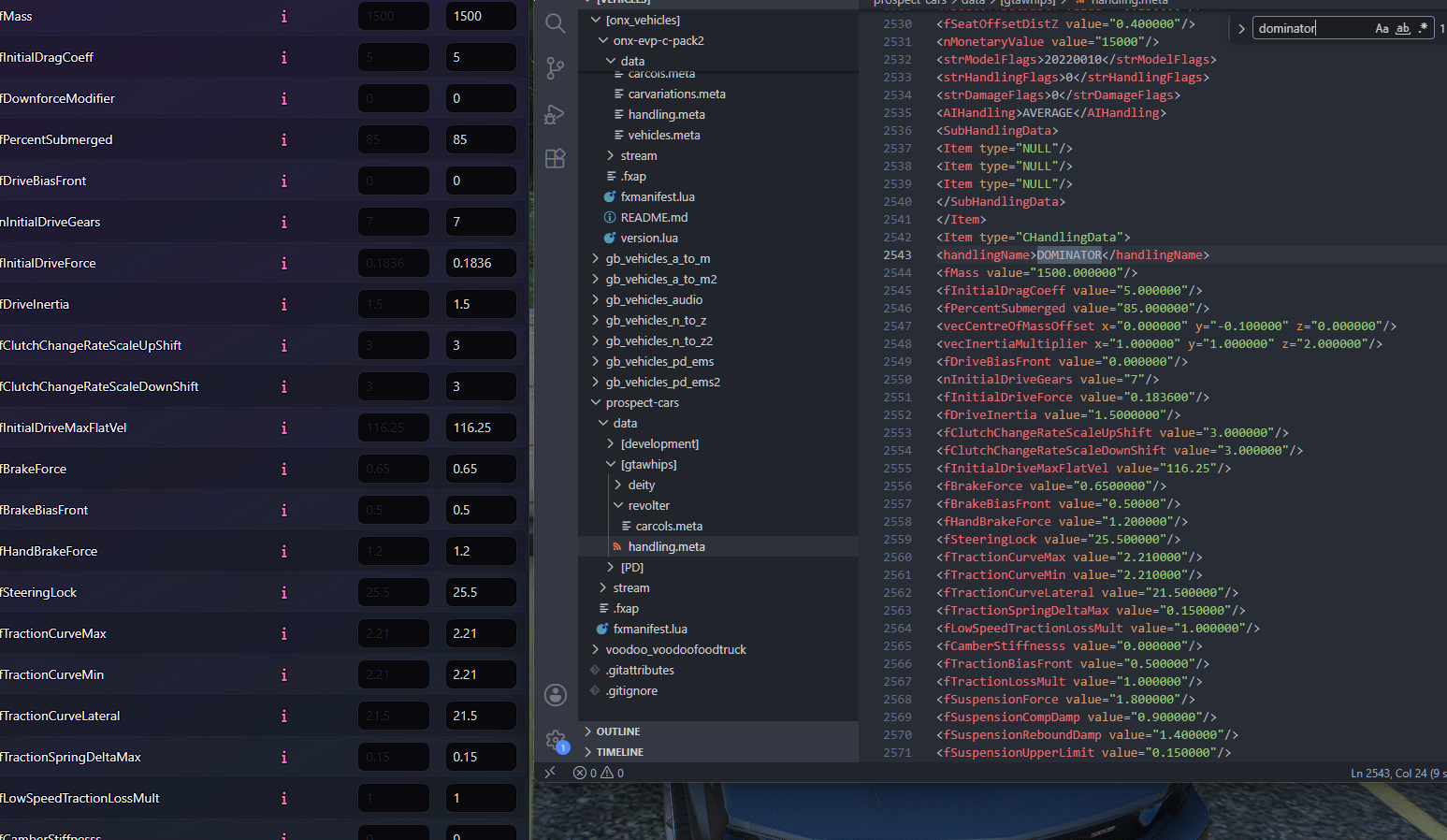The height and width of the screenshot is (840, 1447).
Task: Open the Run and Debug view
Action: 556,114
